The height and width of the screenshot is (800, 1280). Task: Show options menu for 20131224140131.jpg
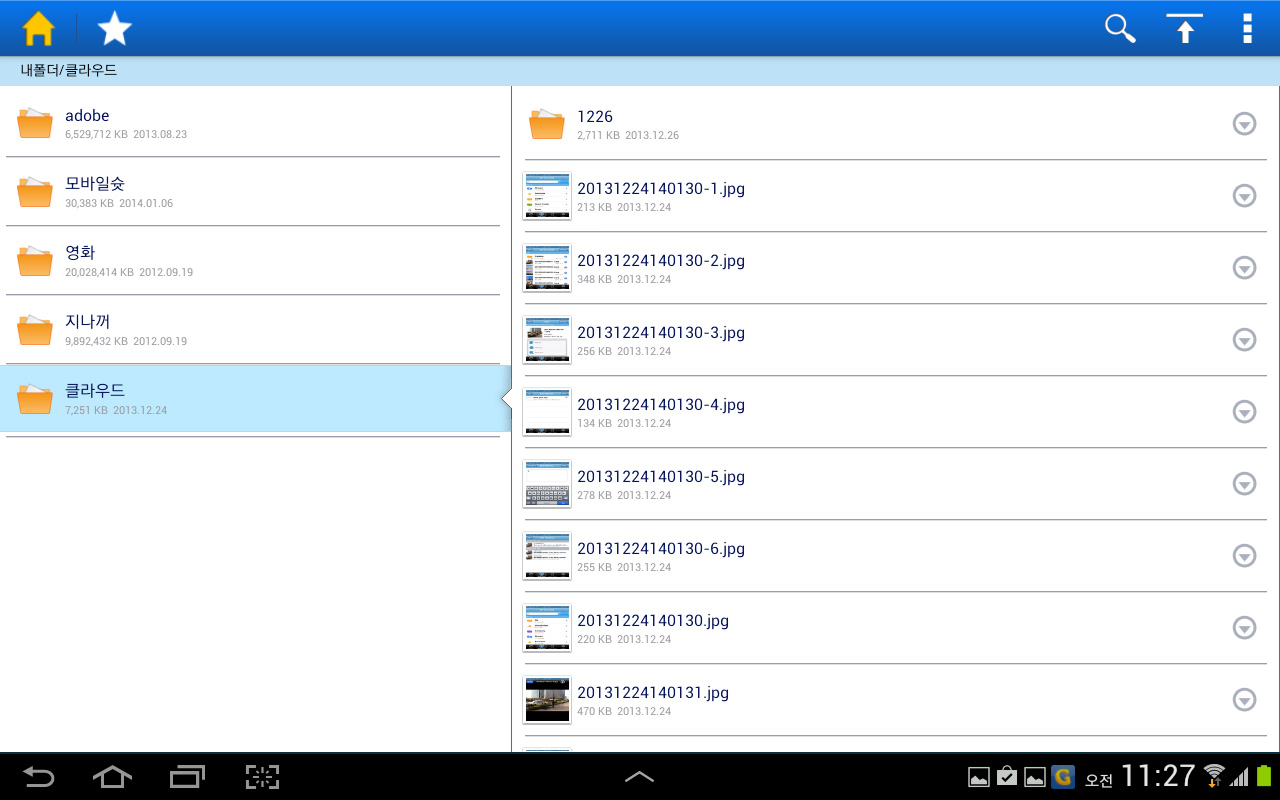point(1244,700)
